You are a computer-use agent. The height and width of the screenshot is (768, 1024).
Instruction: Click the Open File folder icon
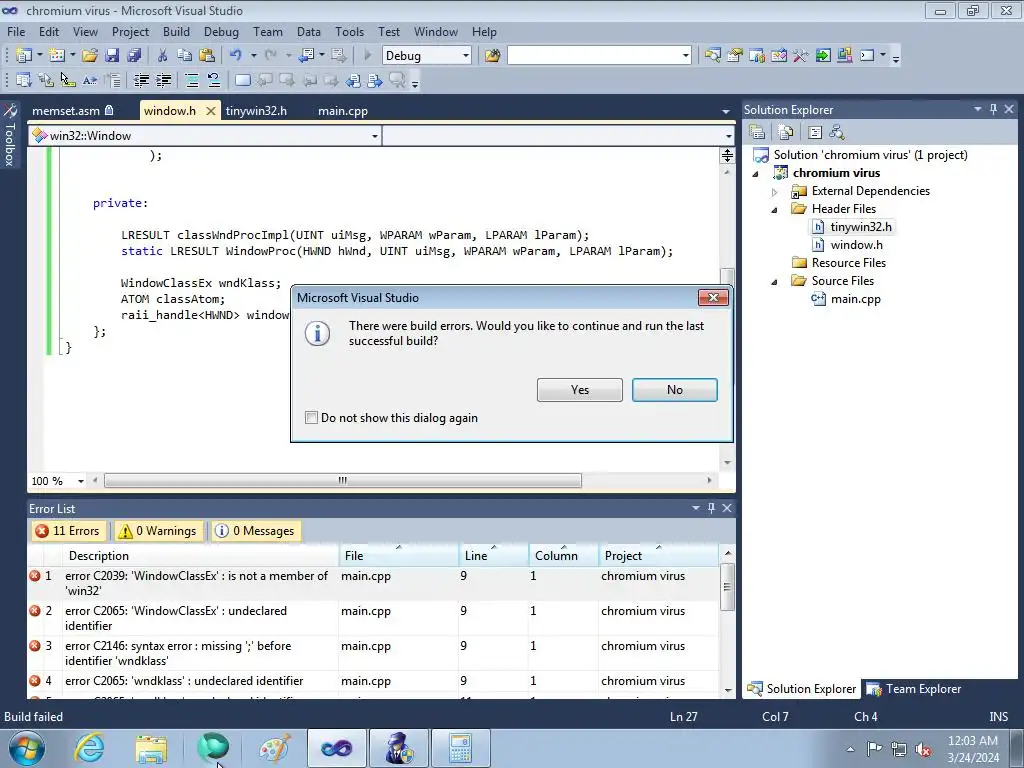point(89,56)
